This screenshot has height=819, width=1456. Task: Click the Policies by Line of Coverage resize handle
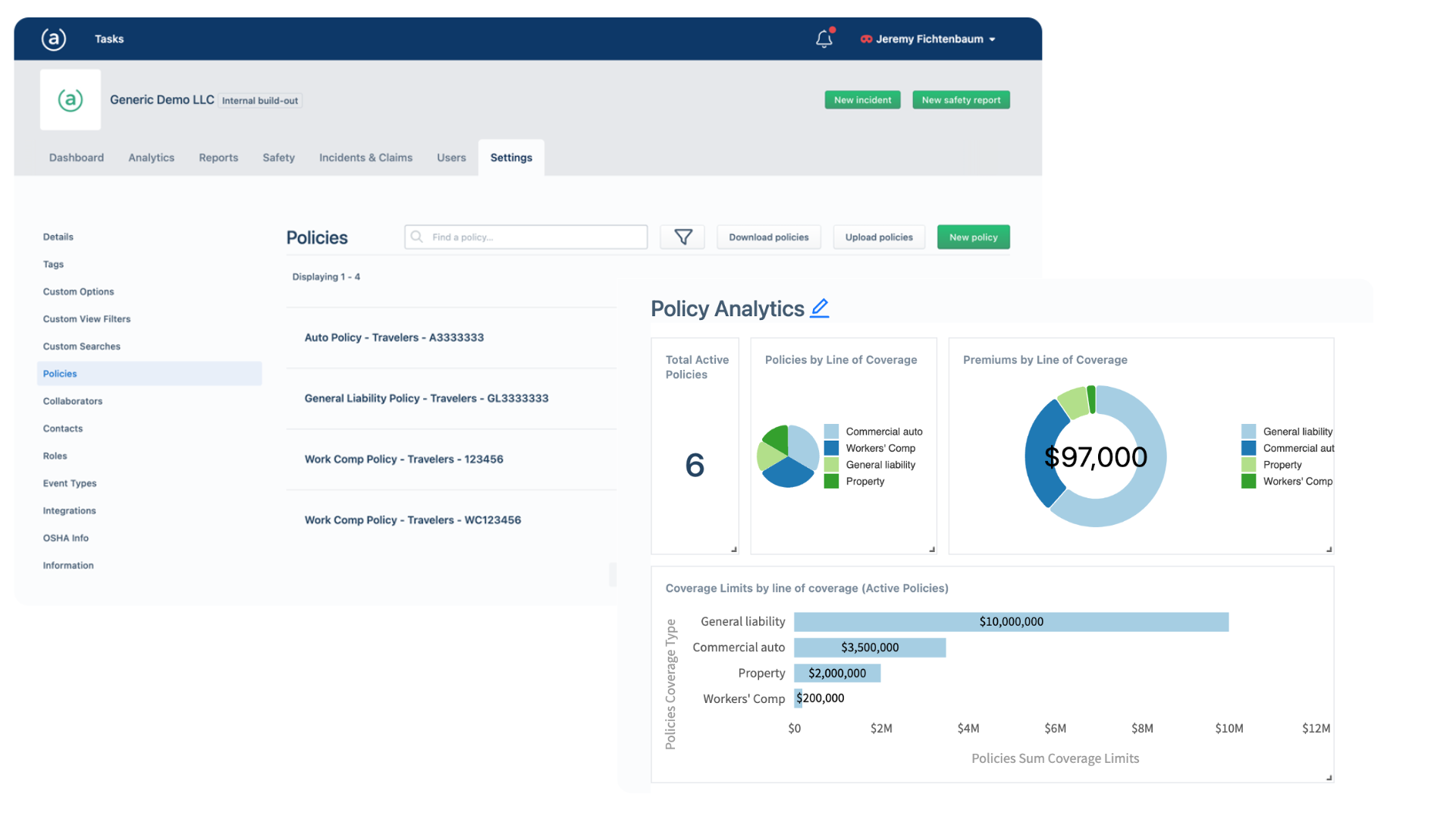pyautogui.click(x=932, y=549)
